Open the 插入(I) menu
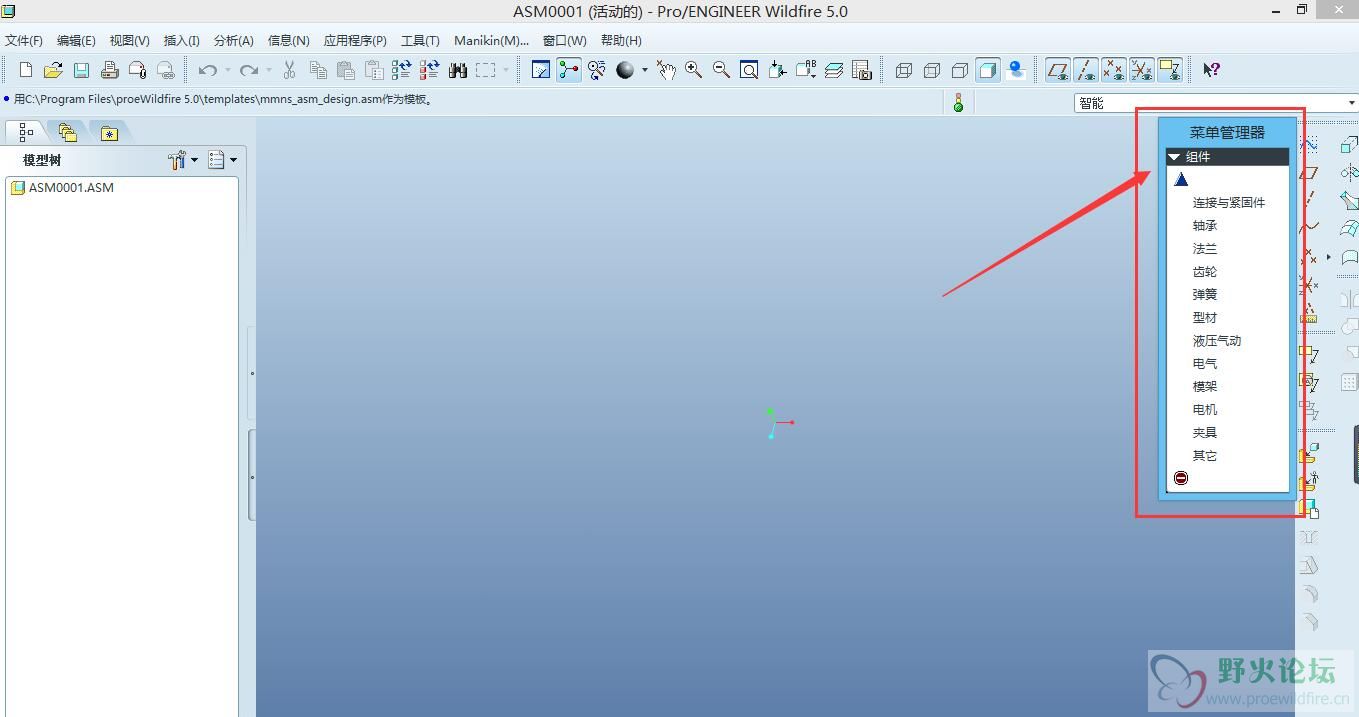The height and width of the screenshot is (717, 1359). [x=181, y=41]
